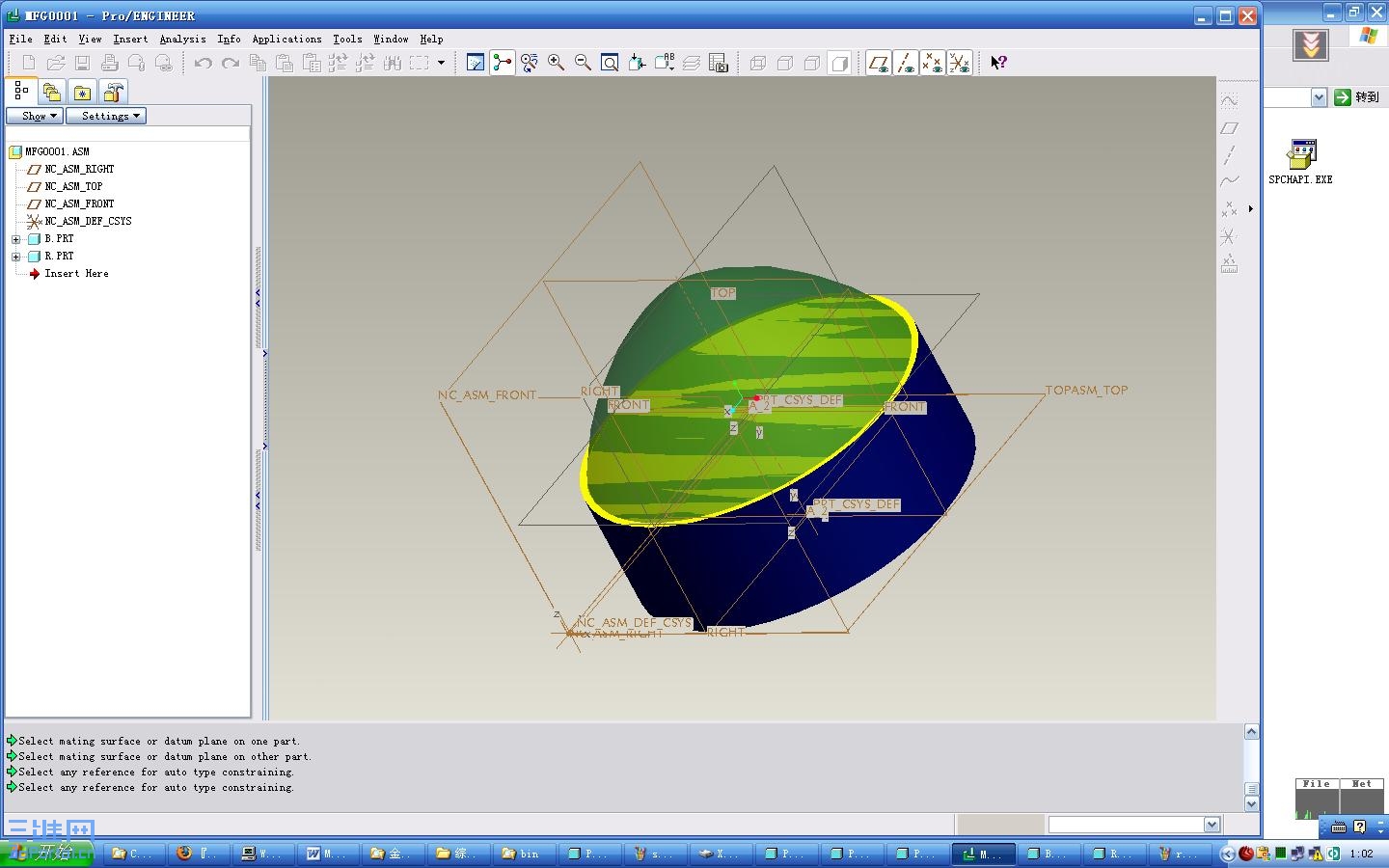1389x868 pixels.
Task: Toggle datum axes display
Action: [905, 63]
